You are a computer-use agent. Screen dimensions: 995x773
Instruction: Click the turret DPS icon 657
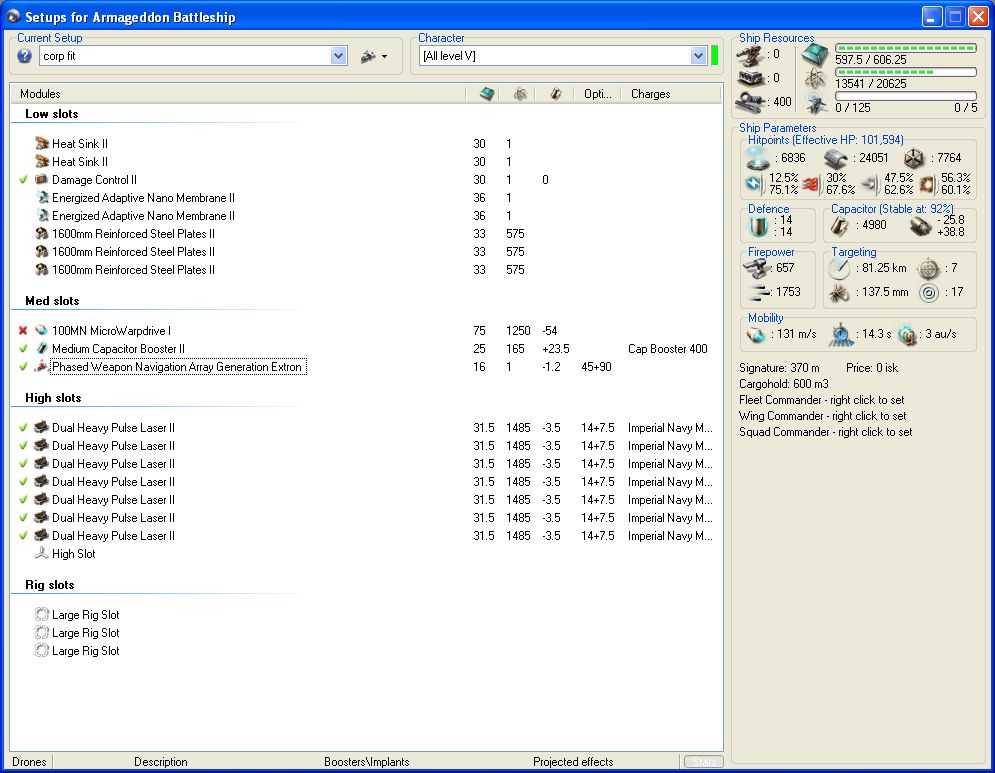[756, 268]
